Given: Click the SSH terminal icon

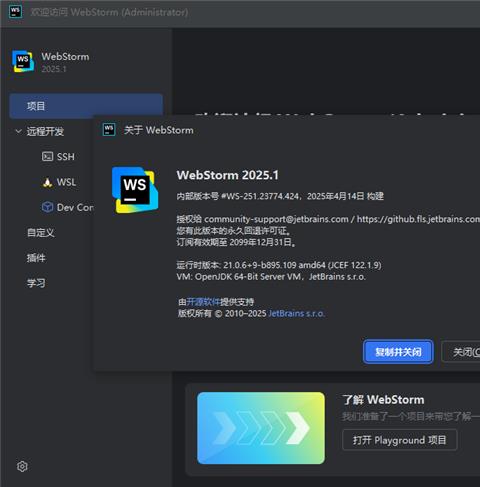Looking at the screenshot, I should [47, 156].
